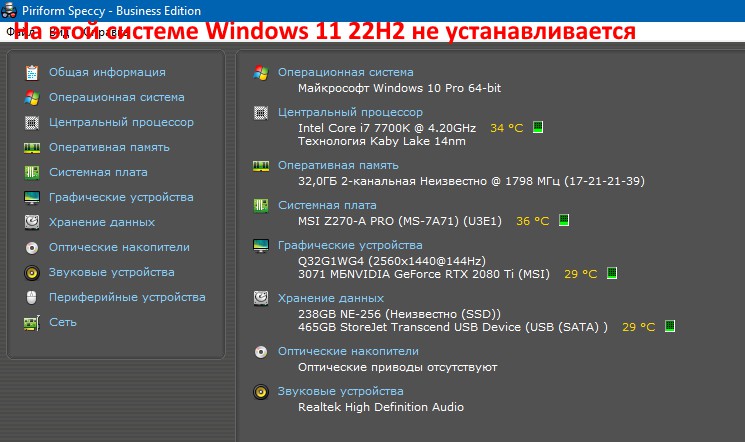The width and height of the screenshot is (745, 442).
Task: Click the Графические устройства heading in the summary panel
Action: point(350,245)
